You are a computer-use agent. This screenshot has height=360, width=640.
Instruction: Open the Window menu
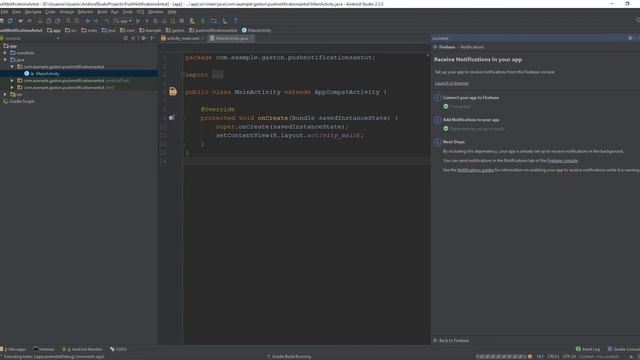pos(156,12)
